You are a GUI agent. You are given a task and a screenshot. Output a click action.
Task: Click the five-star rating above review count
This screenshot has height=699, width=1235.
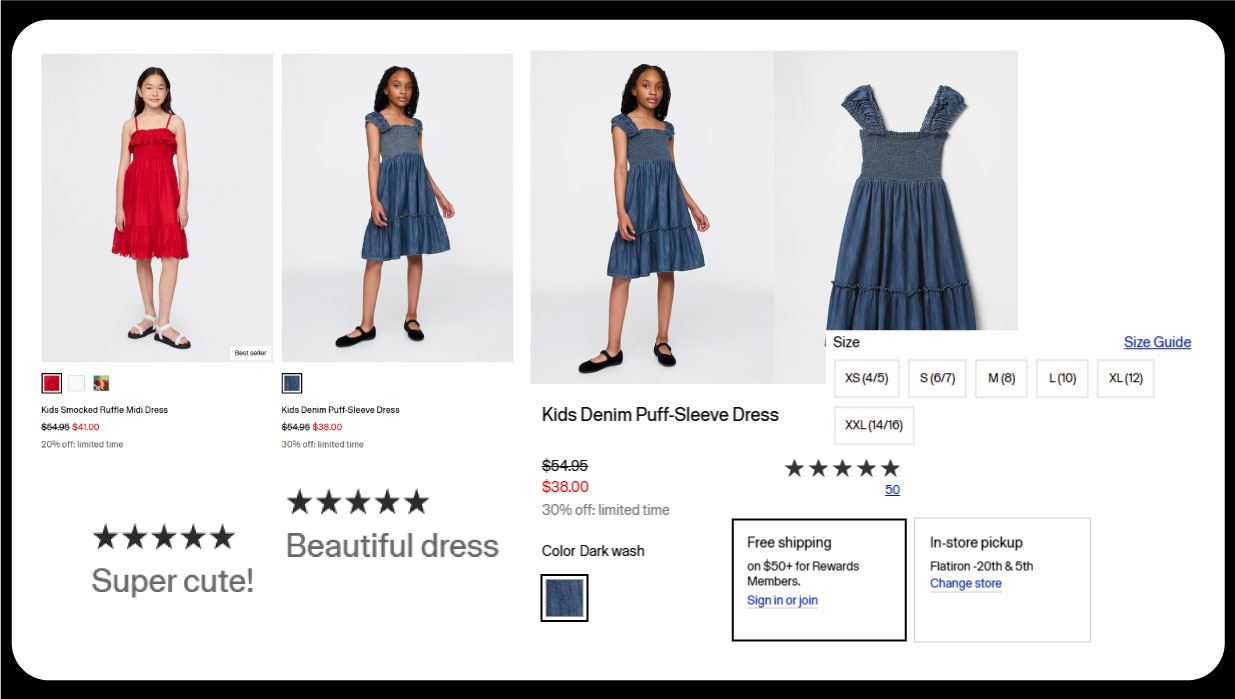point(842,468)
